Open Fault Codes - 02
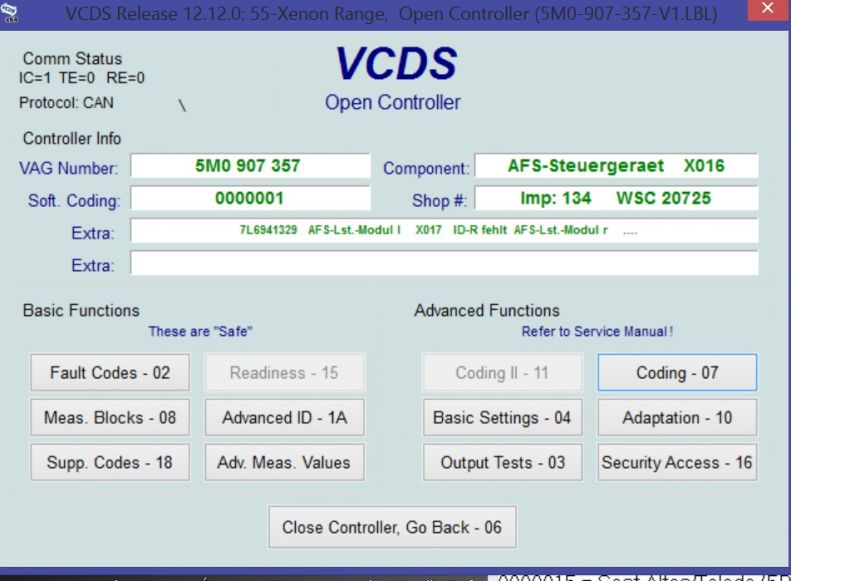This screenshot has width=850, height=581. [110, 372]
